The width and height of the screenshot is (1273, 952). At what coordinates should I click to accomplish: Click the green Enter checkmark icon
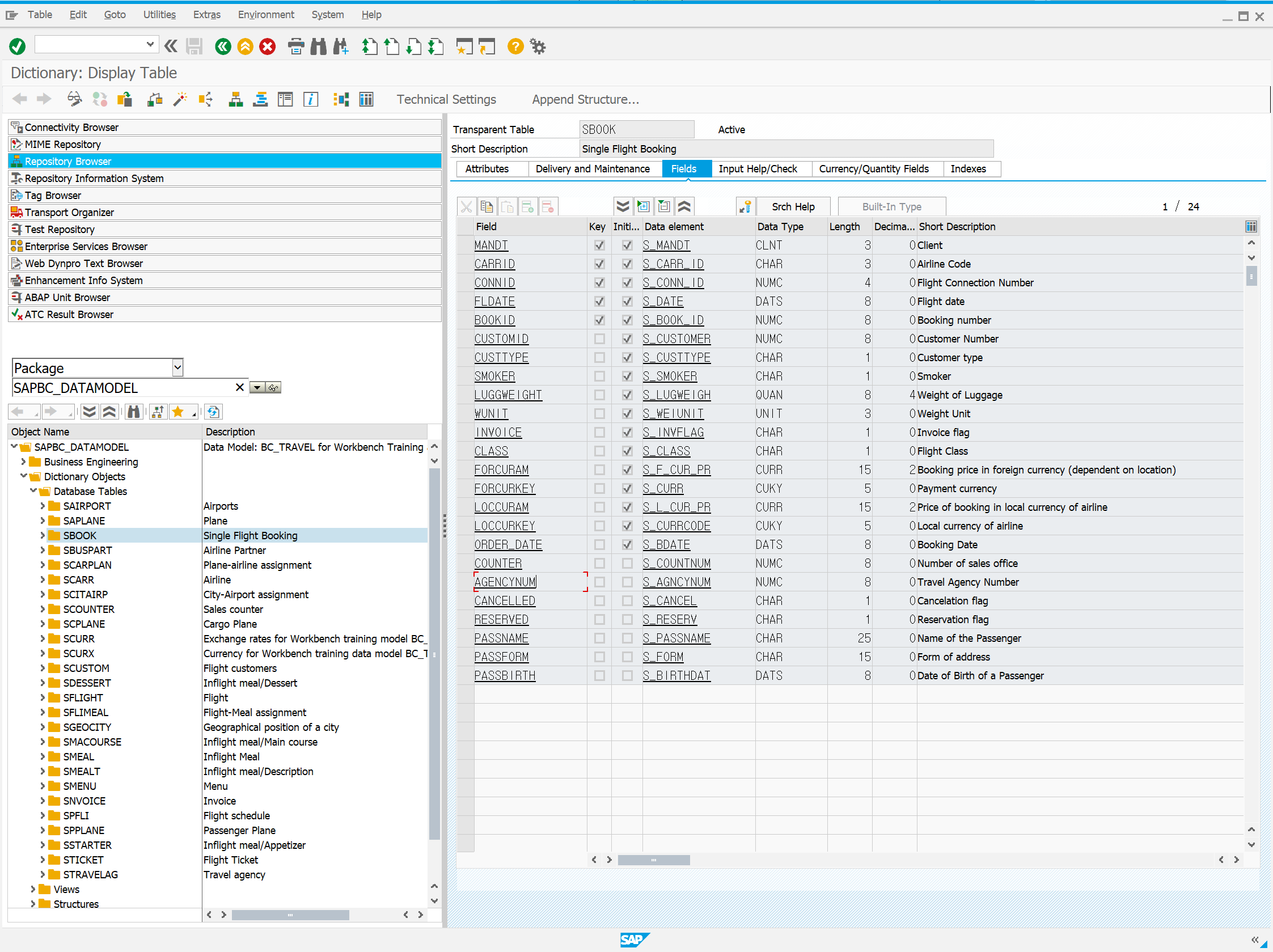coord(17,46)
